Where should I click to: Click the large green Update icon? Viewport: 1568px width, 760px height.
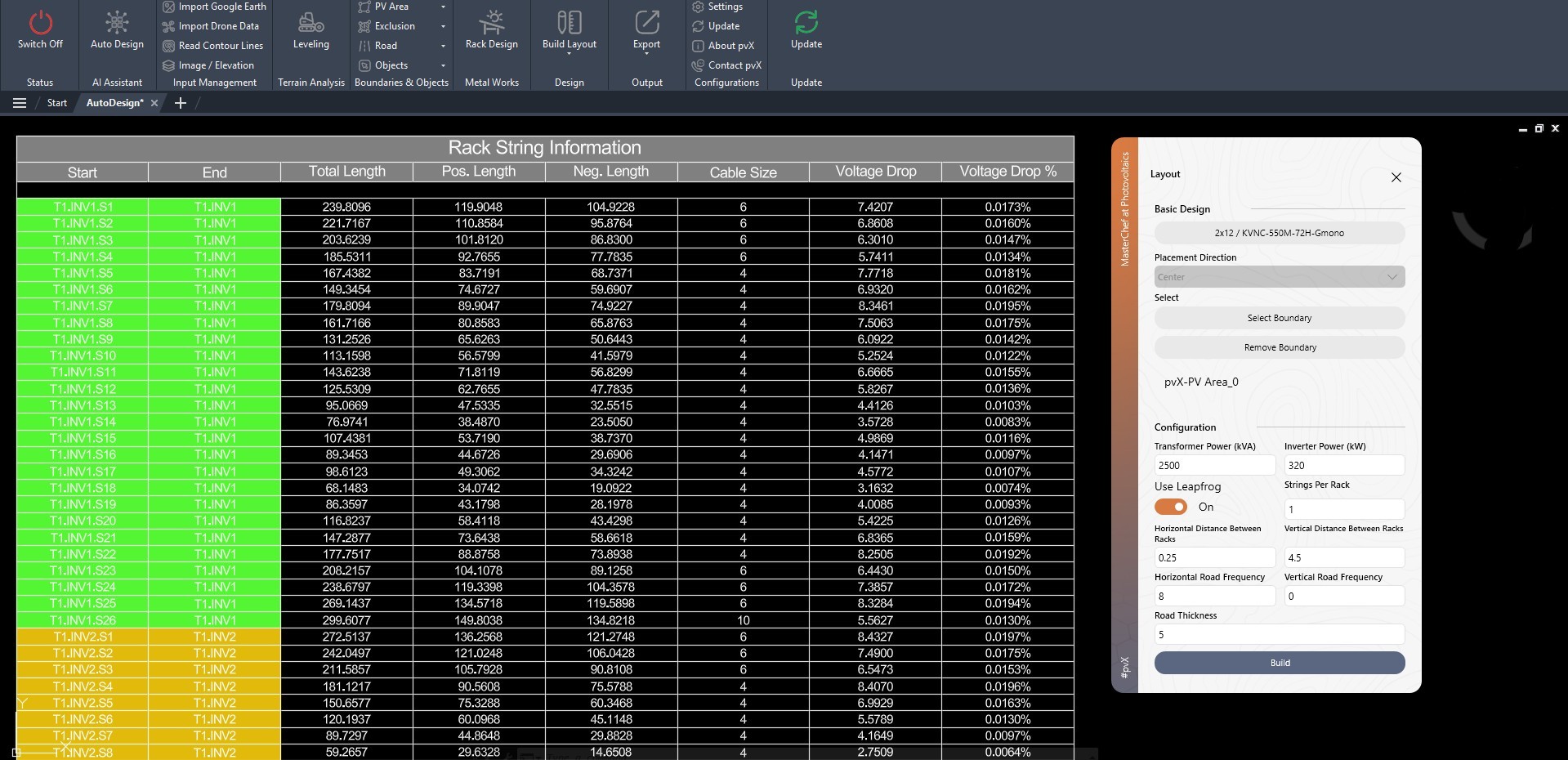pos(806,22)
